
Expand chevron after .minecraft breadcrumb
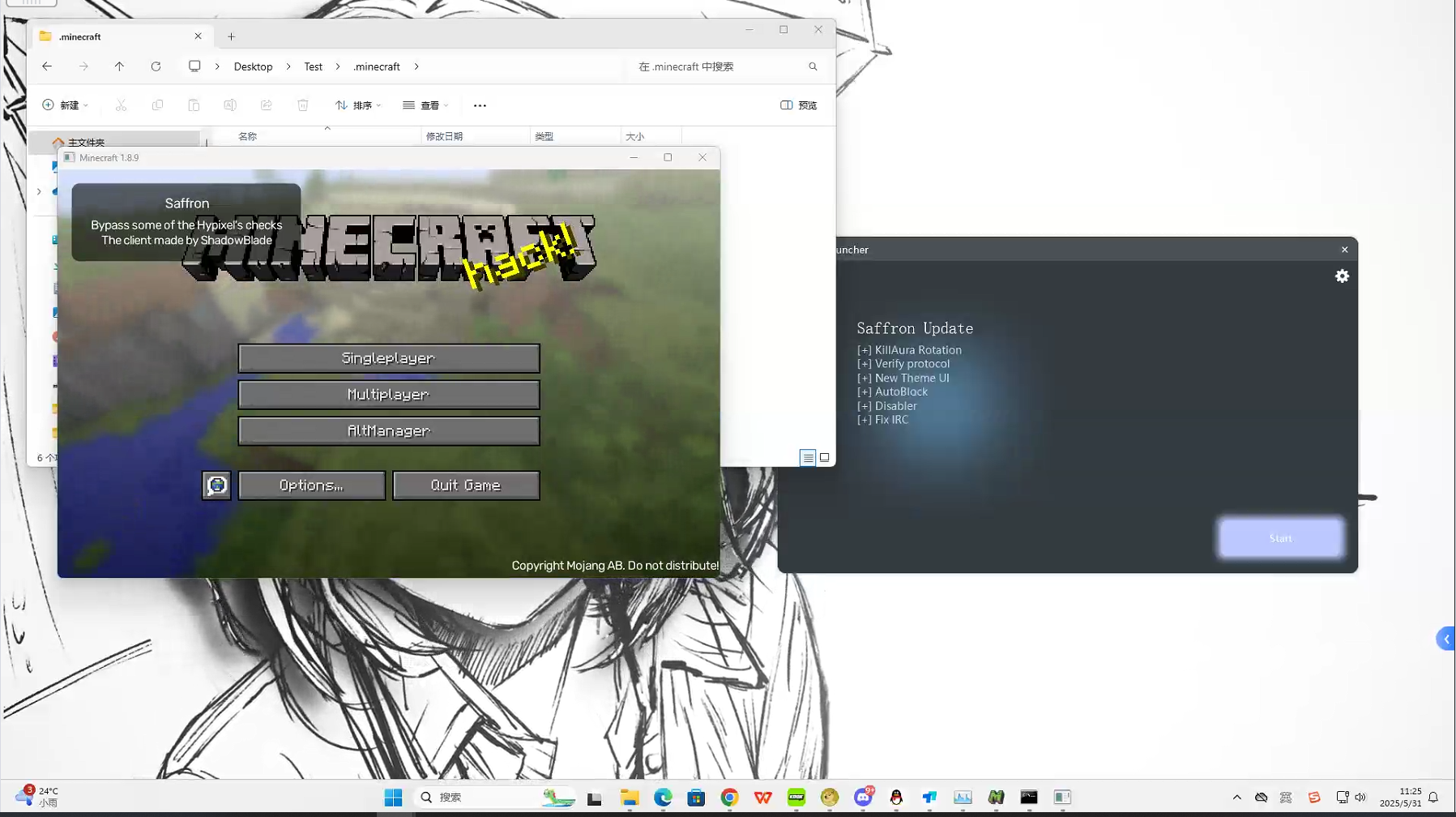(x=416, y=66)
